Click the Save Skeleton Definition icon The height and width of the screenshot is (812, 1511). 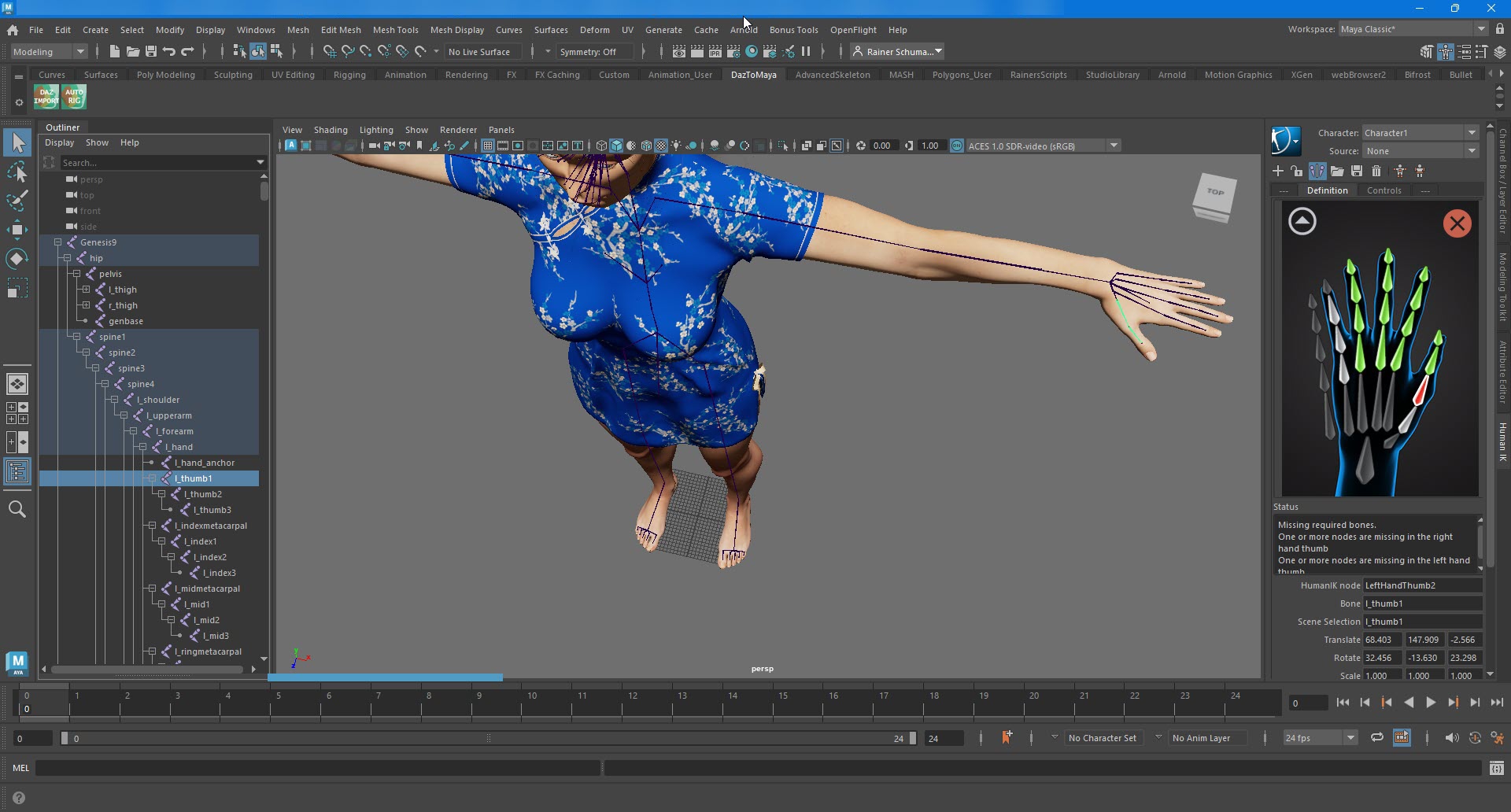coord(1356,171)
